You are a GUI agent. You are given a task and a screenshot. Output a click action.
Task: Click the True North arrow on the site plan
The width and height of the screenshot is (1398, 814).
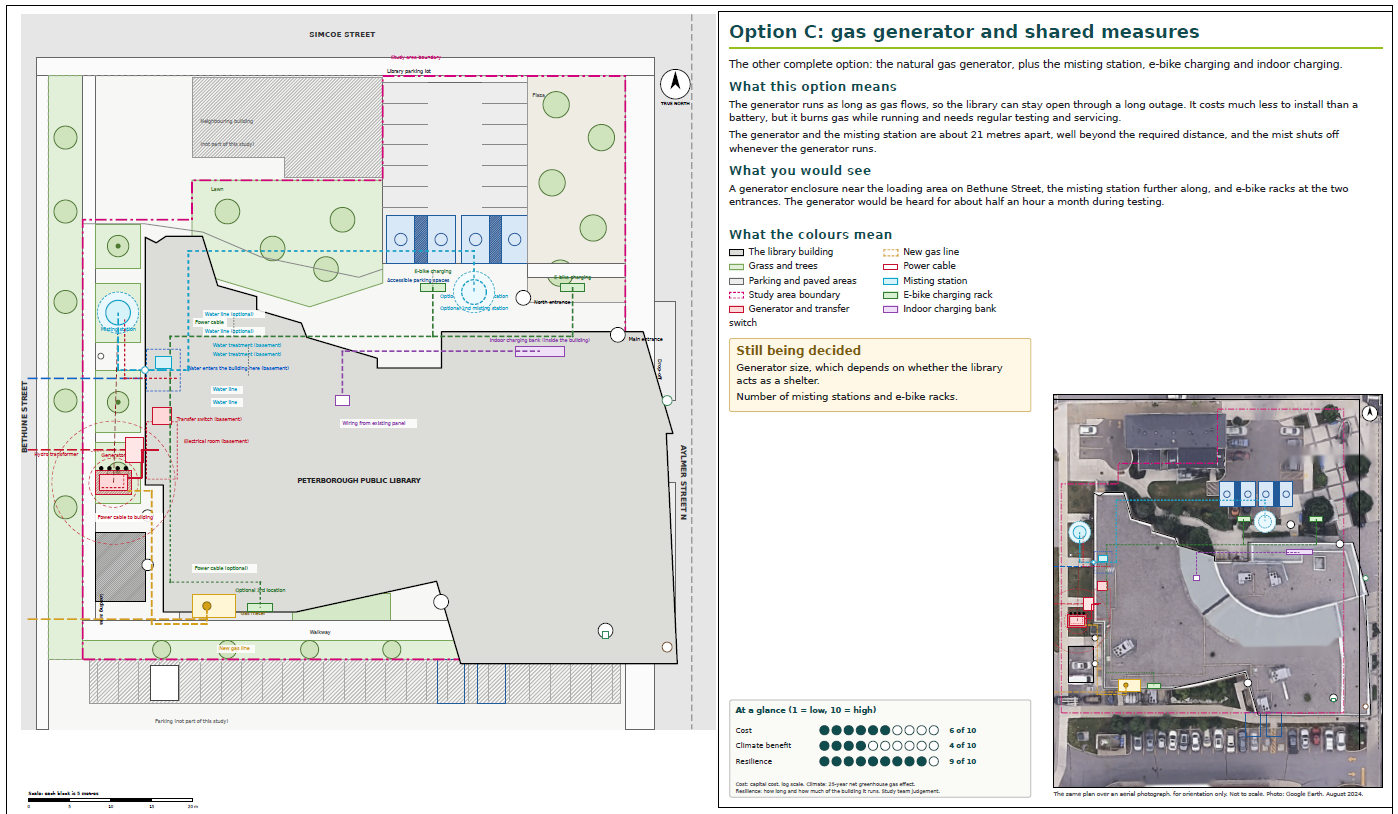[675, 83]
